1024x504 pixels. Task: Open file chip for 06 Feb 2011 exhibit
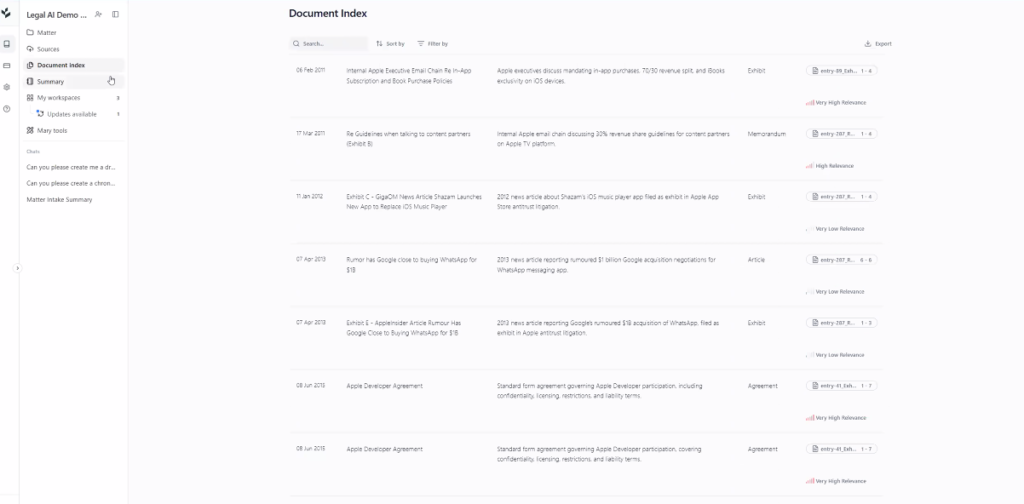pos(841,71)
